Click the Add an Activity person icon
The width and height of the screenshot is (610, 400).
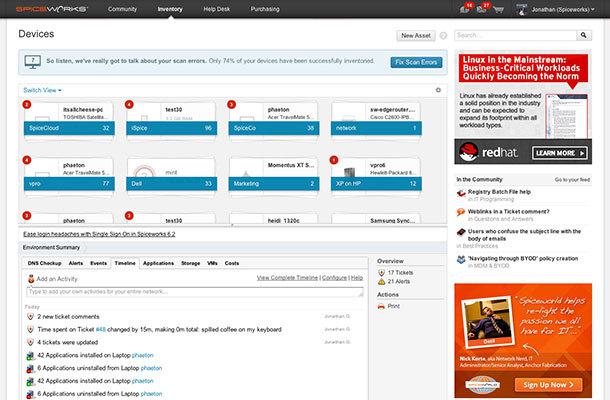(x=31, y=279)
